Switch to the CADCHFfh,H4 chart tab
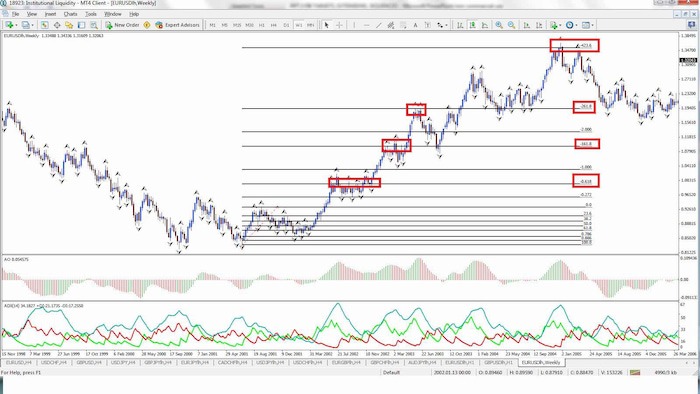The height and width of the screenshot is (394, 700). [232, 363]
